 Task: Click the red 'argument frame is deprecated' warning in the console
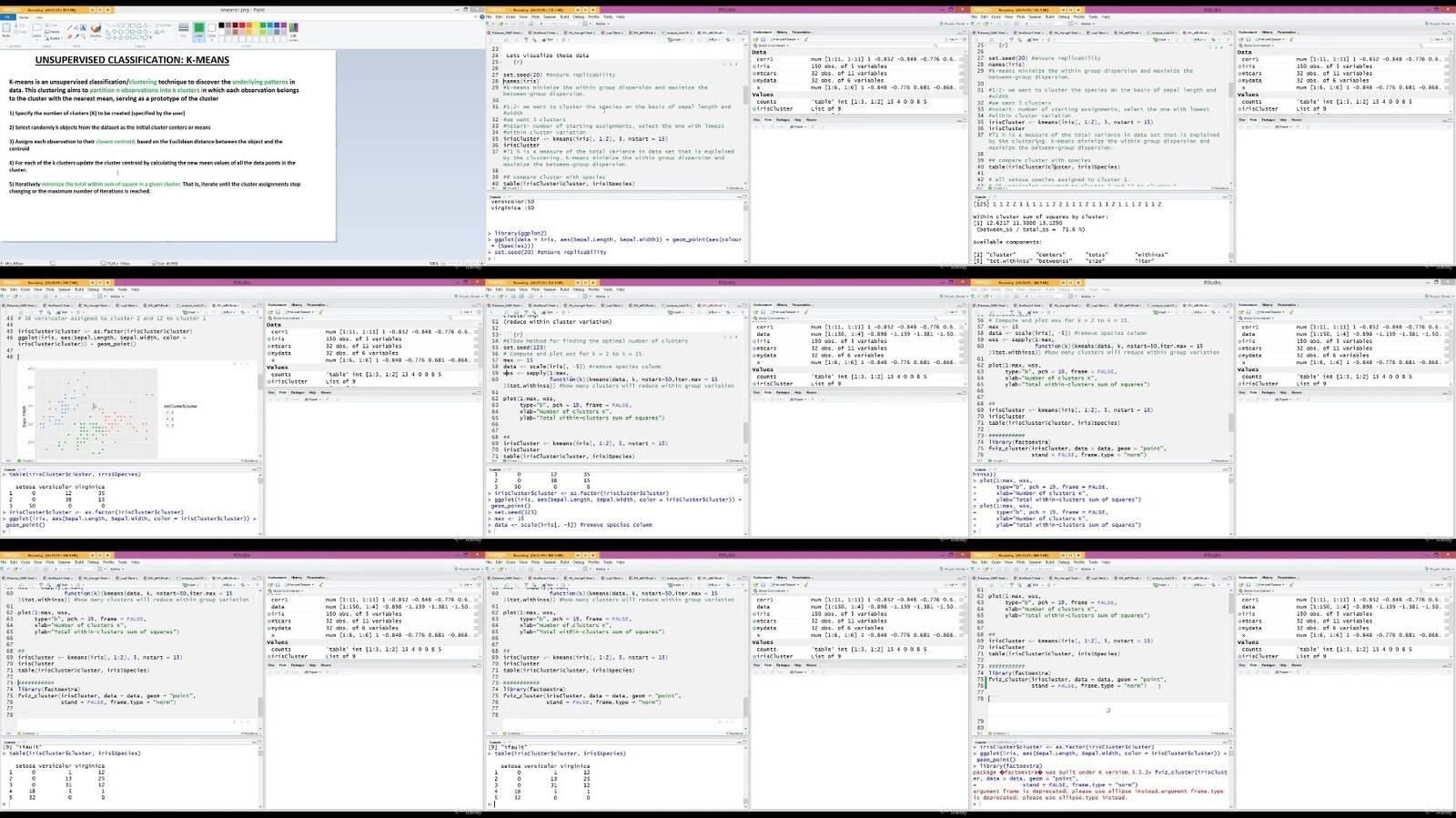click(1098, 793)
